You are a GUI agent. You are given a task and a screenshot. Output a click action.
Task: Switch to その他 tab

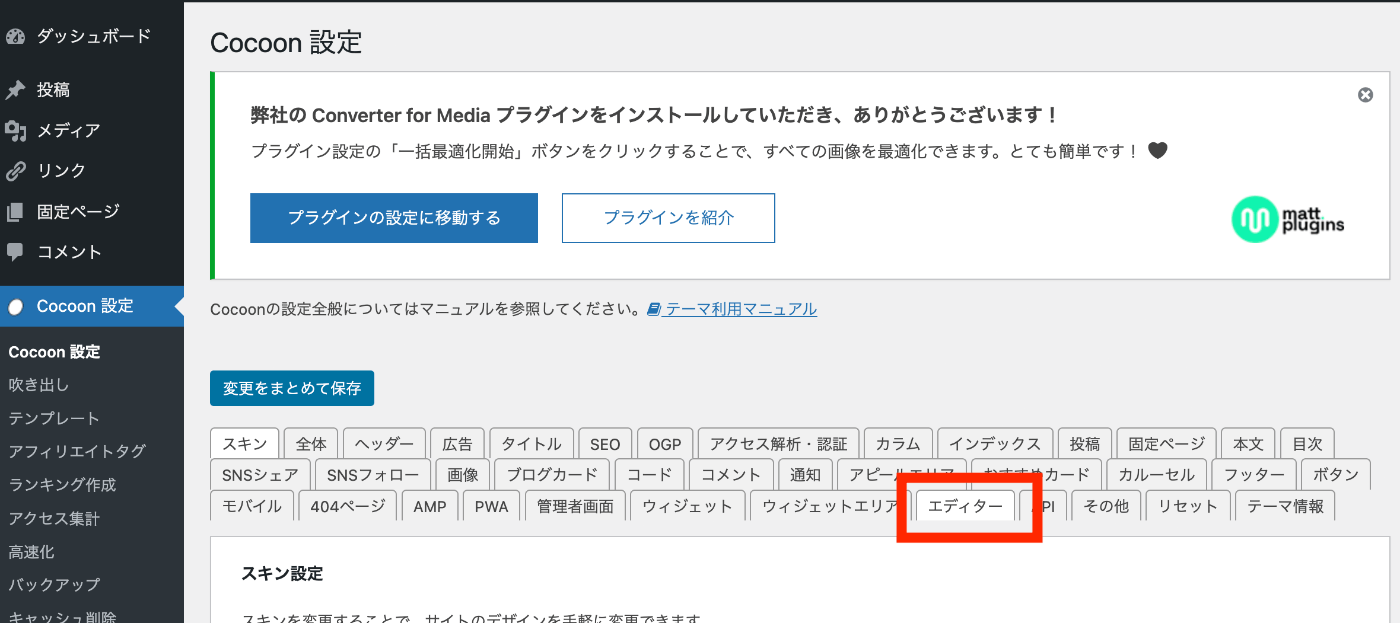[x=1106, y=506]
